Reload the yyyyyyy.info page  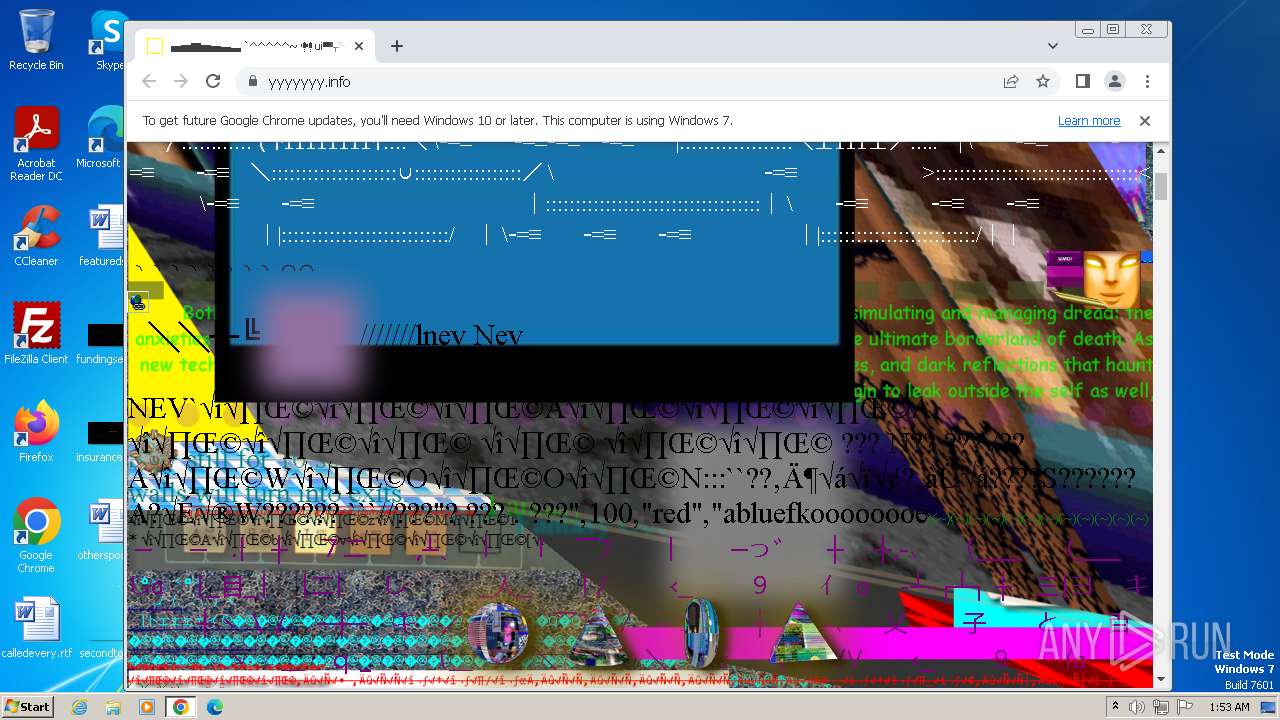click(213, 81)
